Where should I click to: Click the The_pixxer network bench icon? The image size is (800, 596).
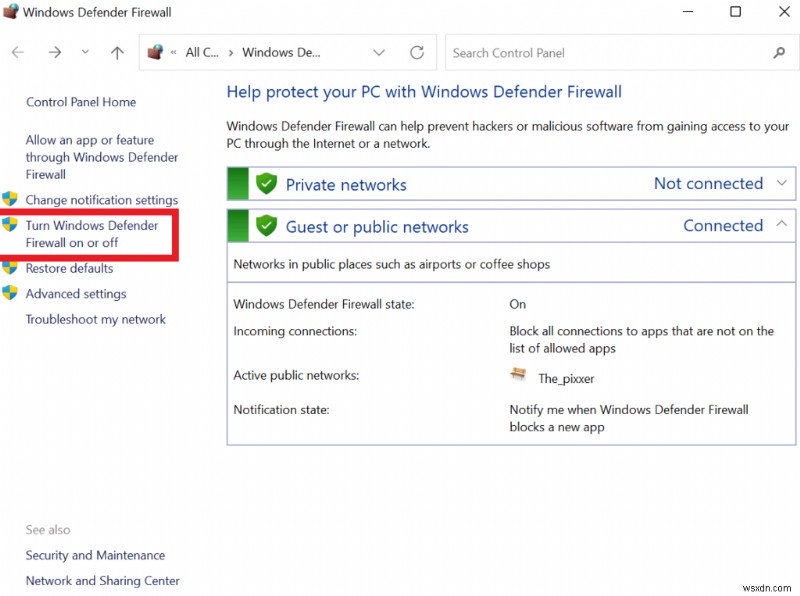pyautogui.click(x=518, y=375)
